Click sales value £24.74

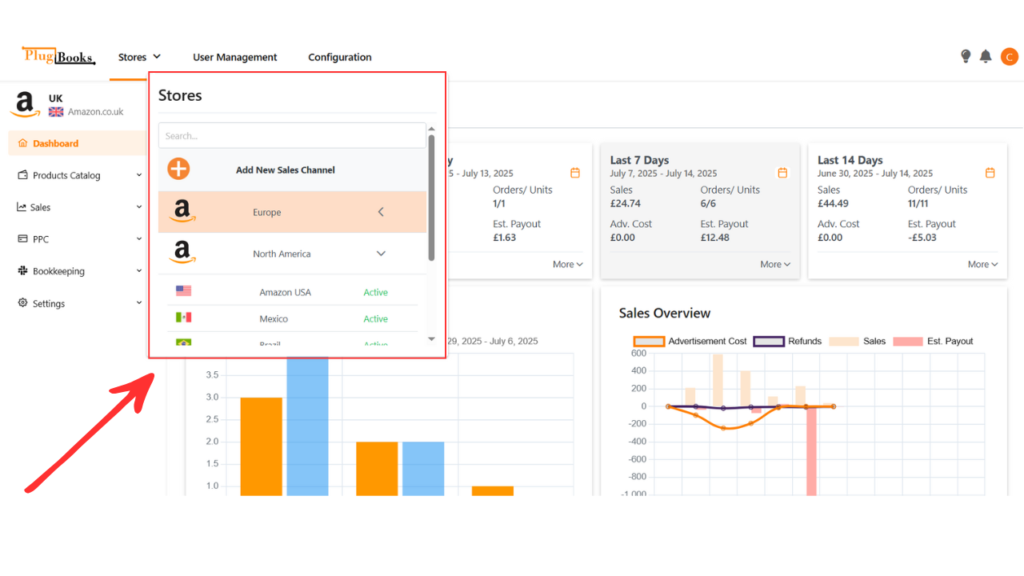click(x=625, y=203)
